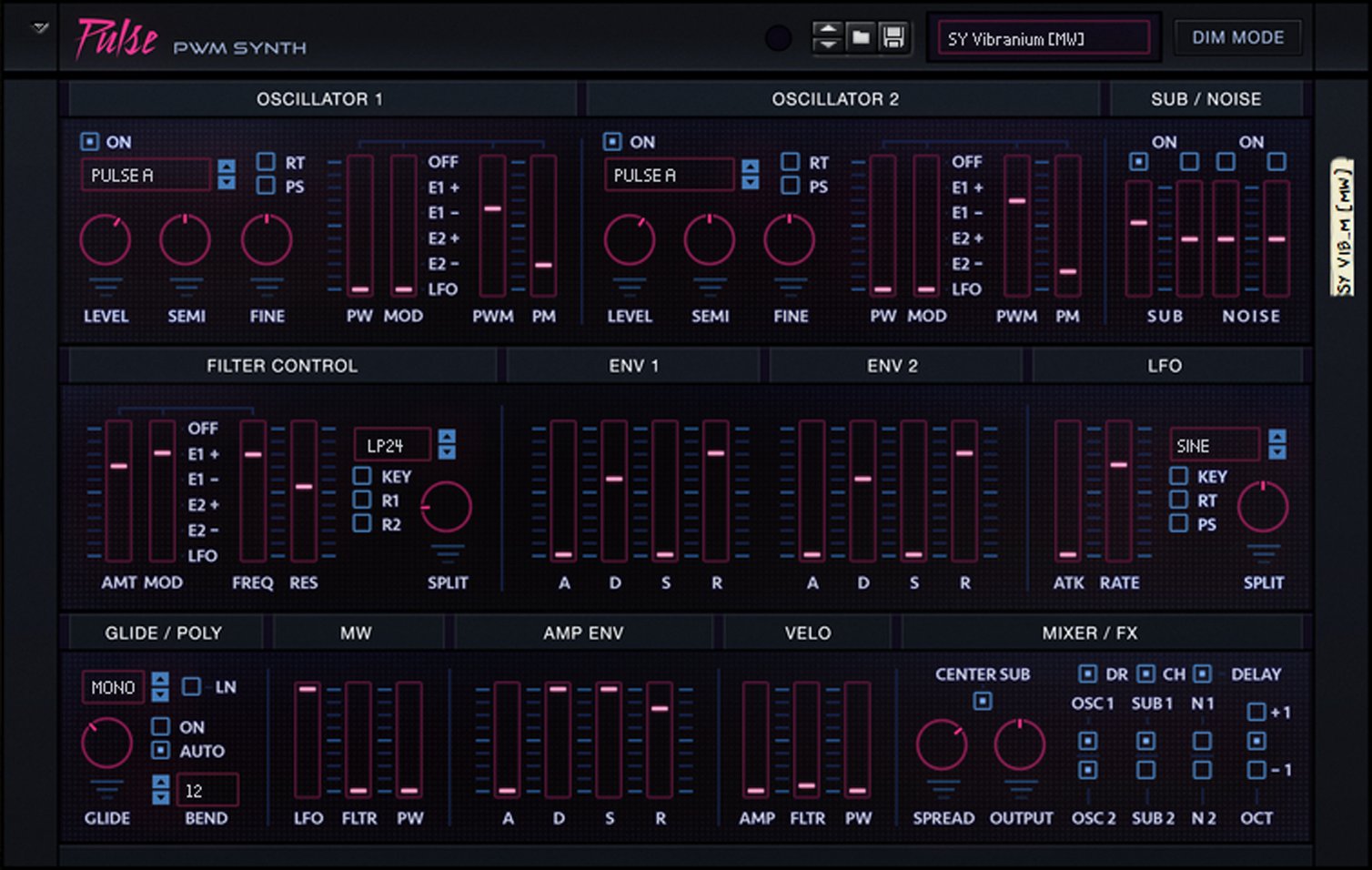Enable Oscillator 2 RT checkbox
The height and width of the screenshot is (870, 1372).
[790, 162]
